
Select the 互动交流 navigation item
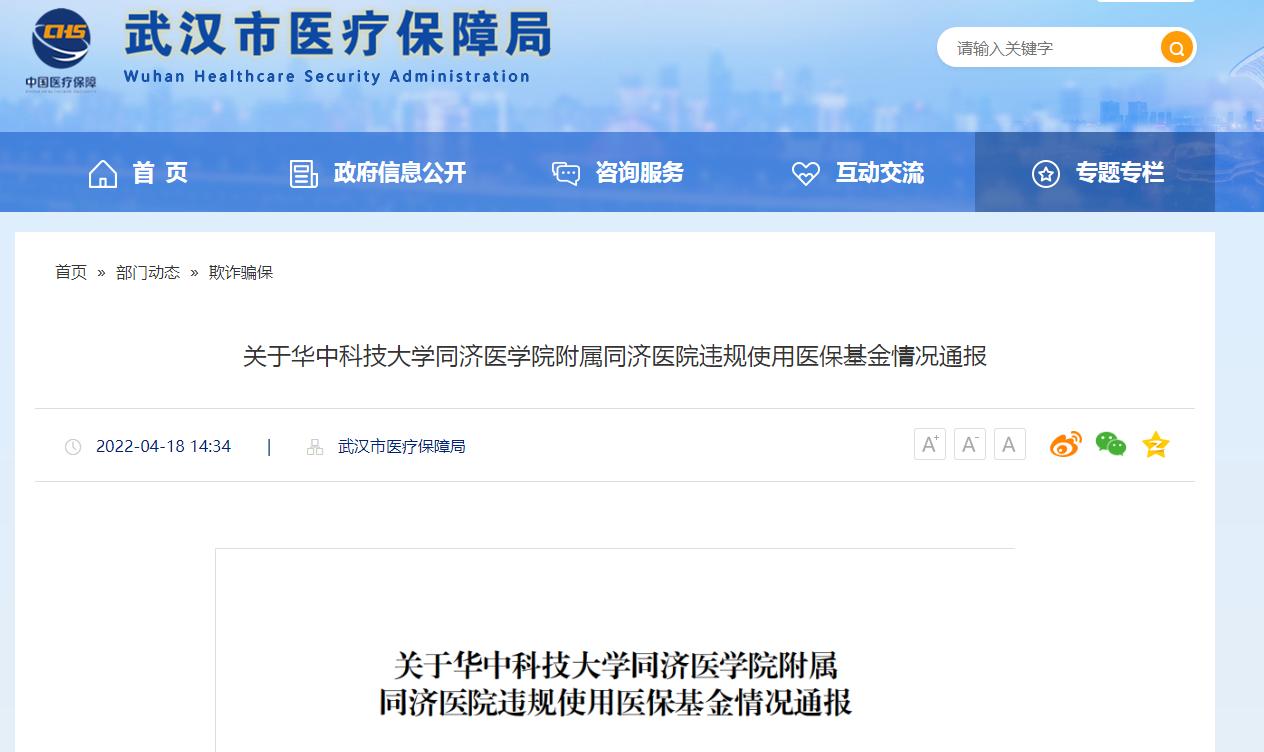(879, 173)
